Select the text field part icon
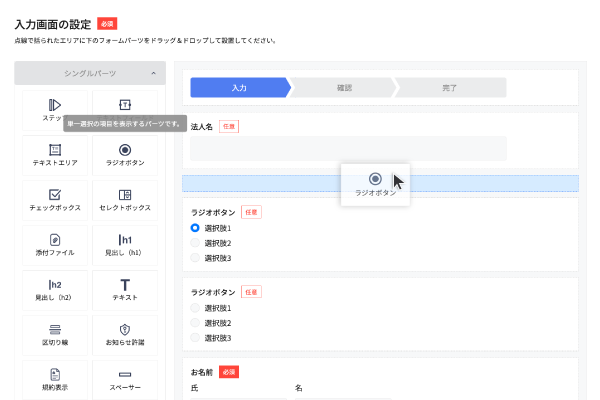This screenshot has height=400, width=600. [125, 104]
